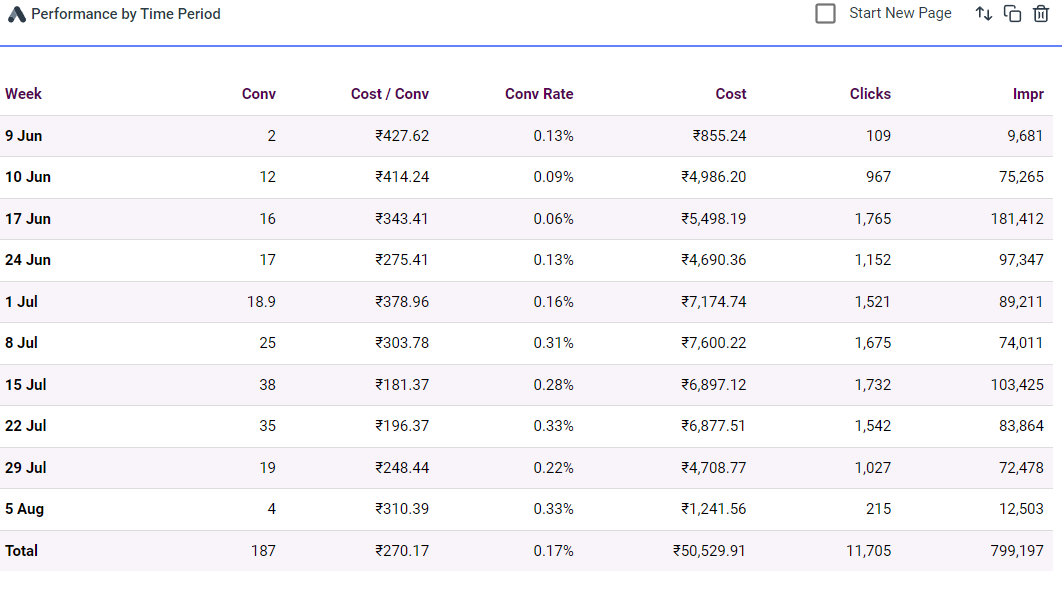Click the 15 Jul week row label
This screenshot has height=596, width=1062.
point(26,385)
